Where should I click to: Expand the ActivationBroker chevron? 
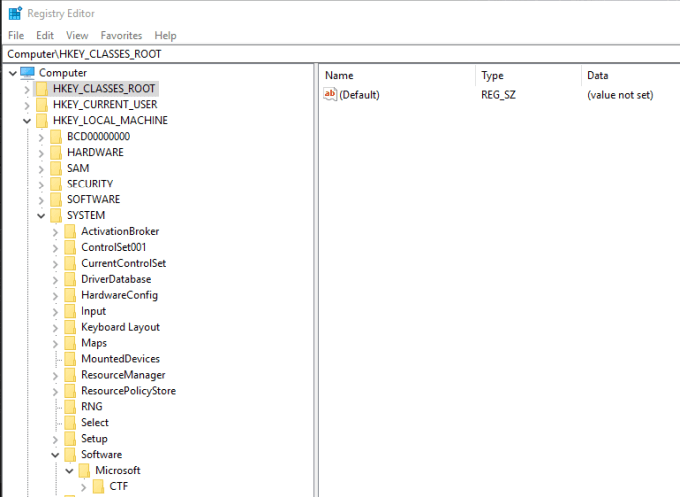point(55,232)
